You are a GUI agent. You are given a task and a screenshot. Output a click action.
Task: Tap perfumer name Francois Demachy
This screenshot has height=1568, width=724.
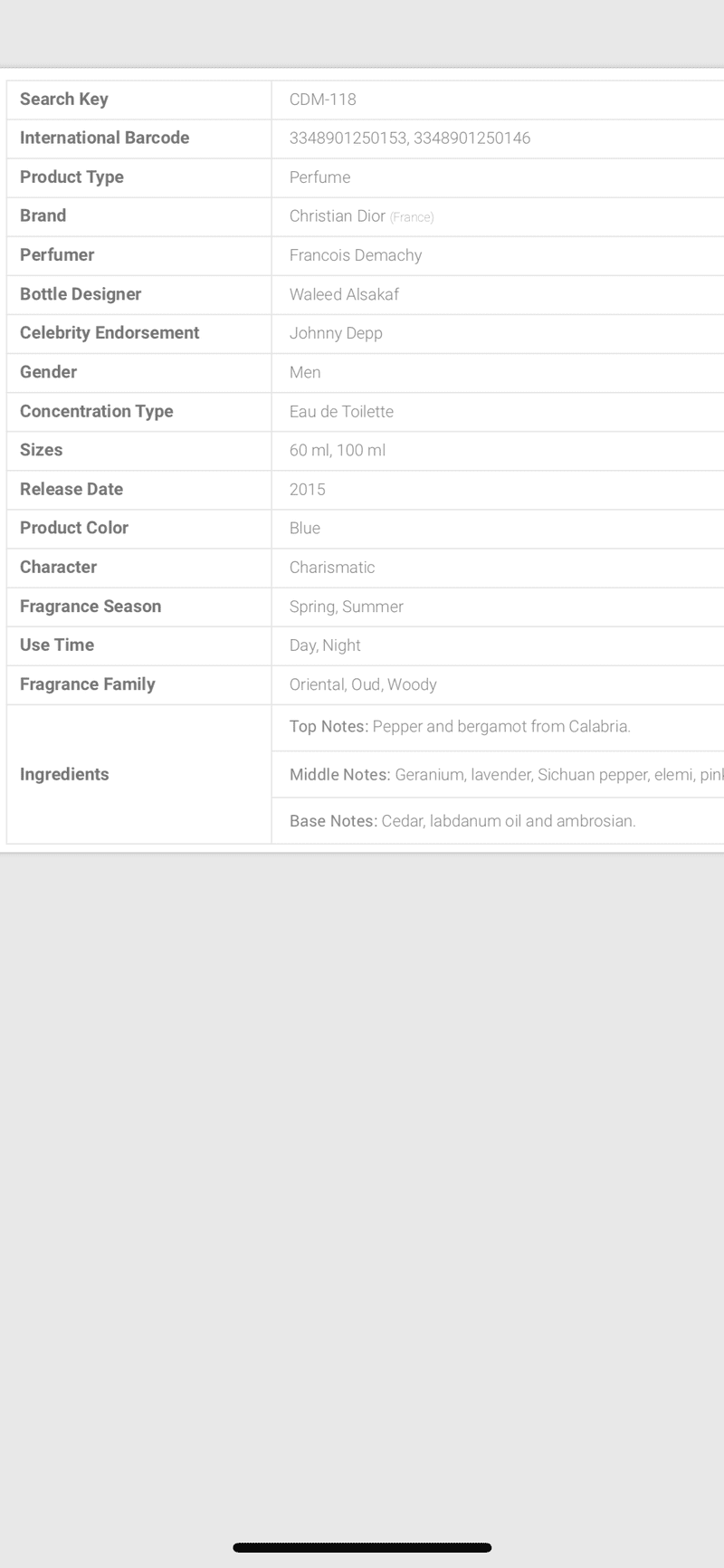356,255
